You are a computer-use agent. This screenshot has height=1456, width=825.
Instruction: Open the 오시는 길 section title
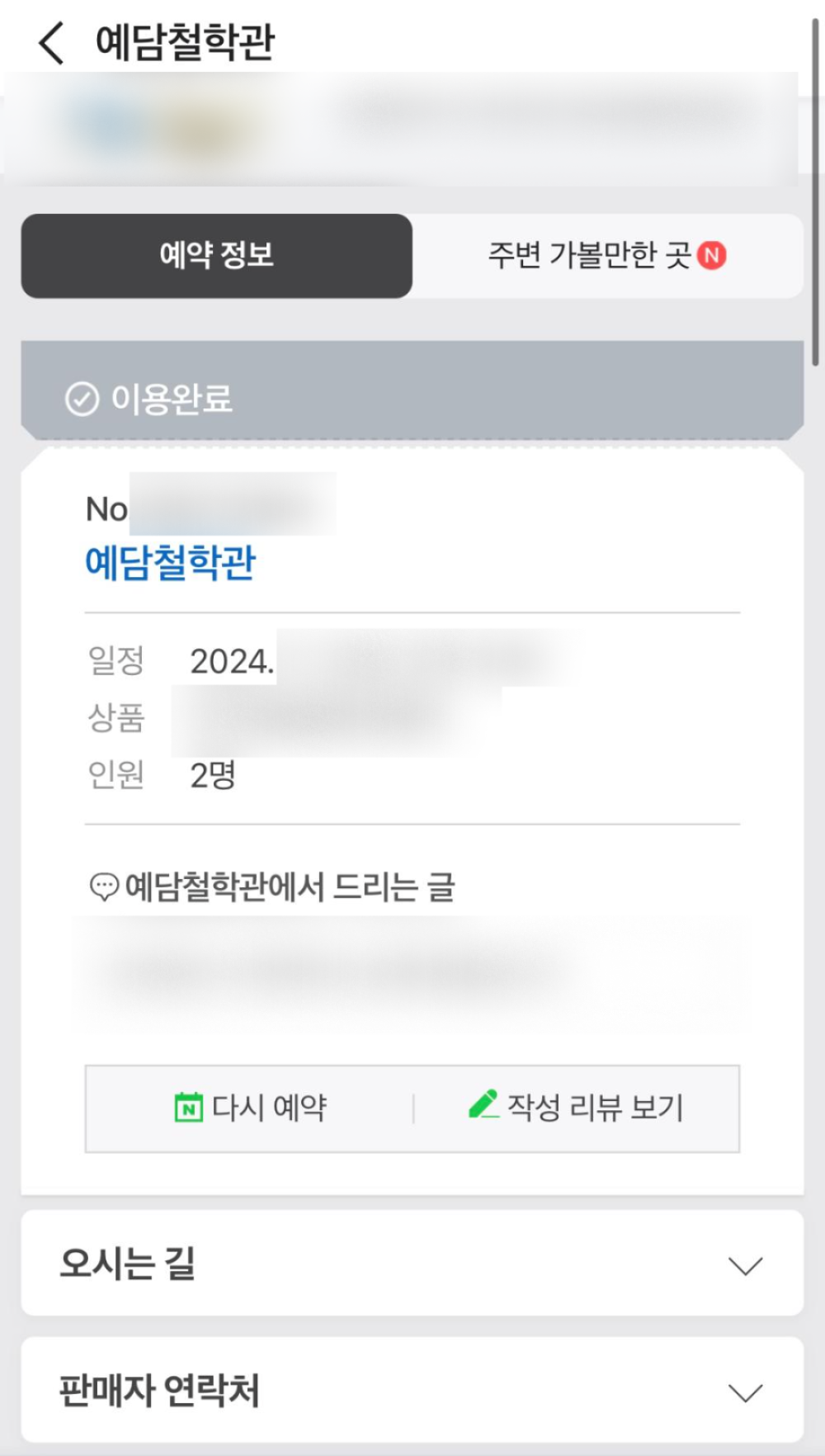point(128,1264)
